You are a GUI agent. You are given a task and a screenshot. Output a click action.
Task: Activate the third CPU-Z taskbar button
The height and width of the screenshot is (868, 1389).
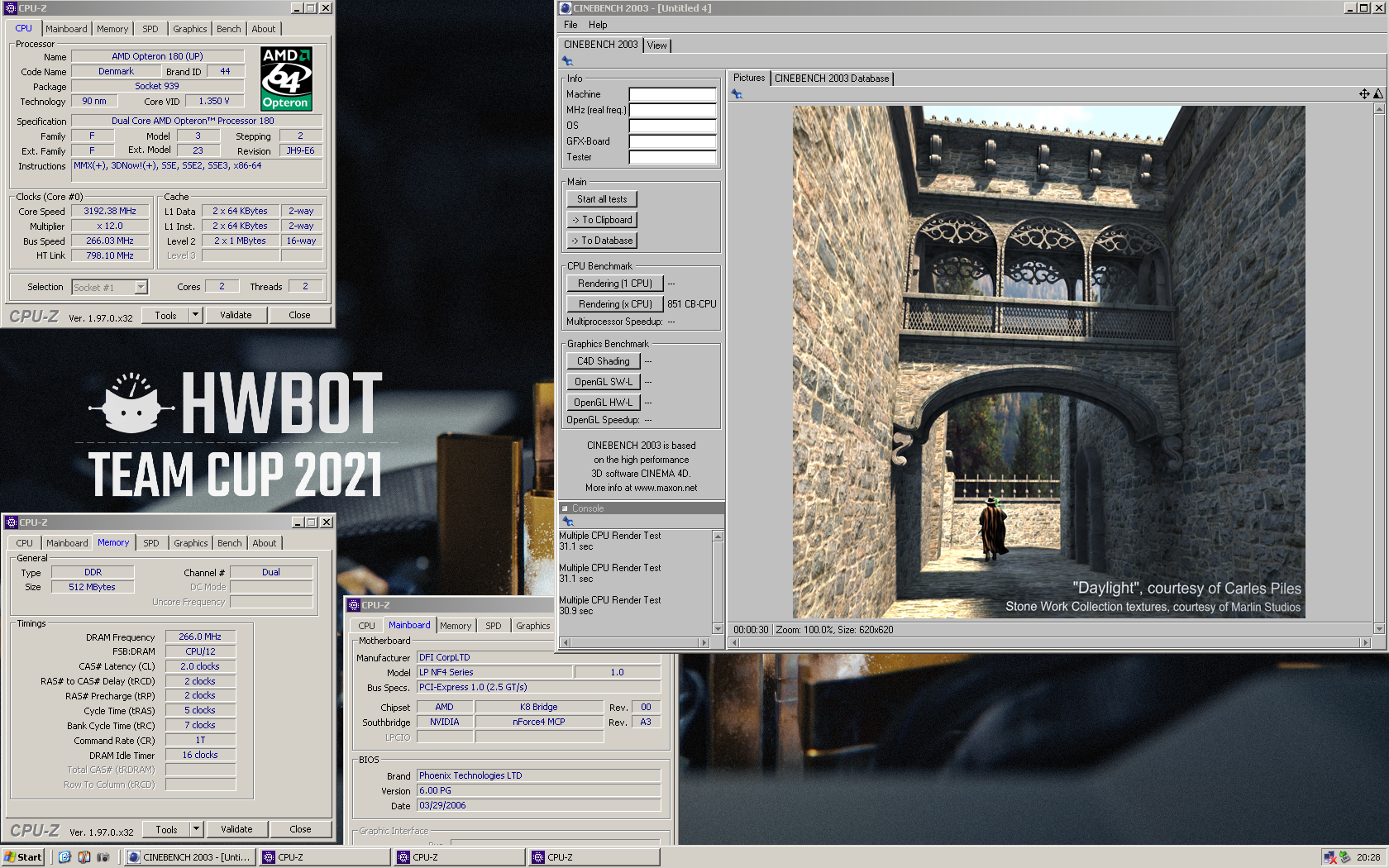point(594,857)
